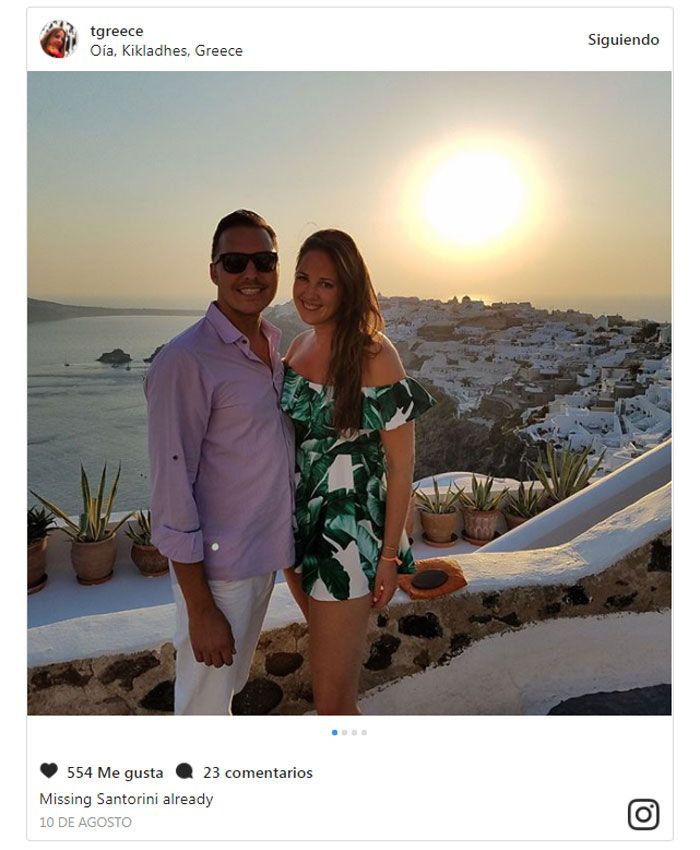700x850 pixels.
Task: Click the sun in the photo
Action: (x=473, y=198)
